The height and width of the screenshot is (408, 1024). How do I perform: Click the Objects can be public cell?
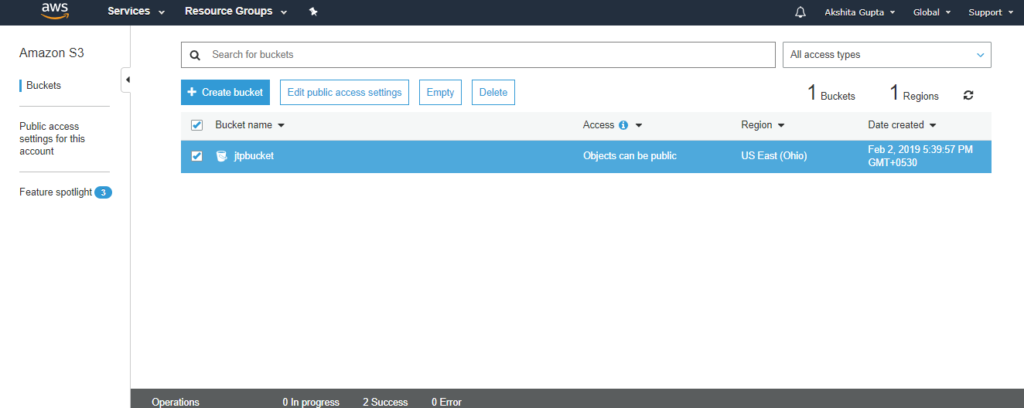[x=630, y=156]
